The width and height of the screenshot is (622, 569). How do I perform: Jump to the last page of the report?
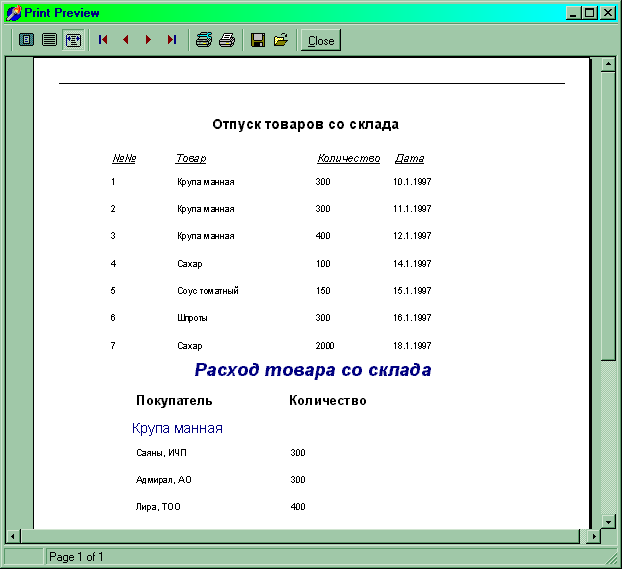tap(171, 40)
